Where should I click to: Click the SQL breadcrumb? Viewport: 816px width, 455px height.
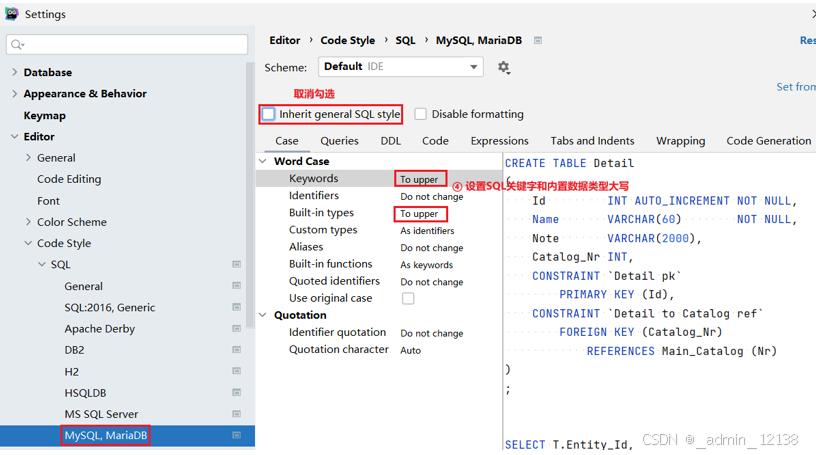[405, 40]
